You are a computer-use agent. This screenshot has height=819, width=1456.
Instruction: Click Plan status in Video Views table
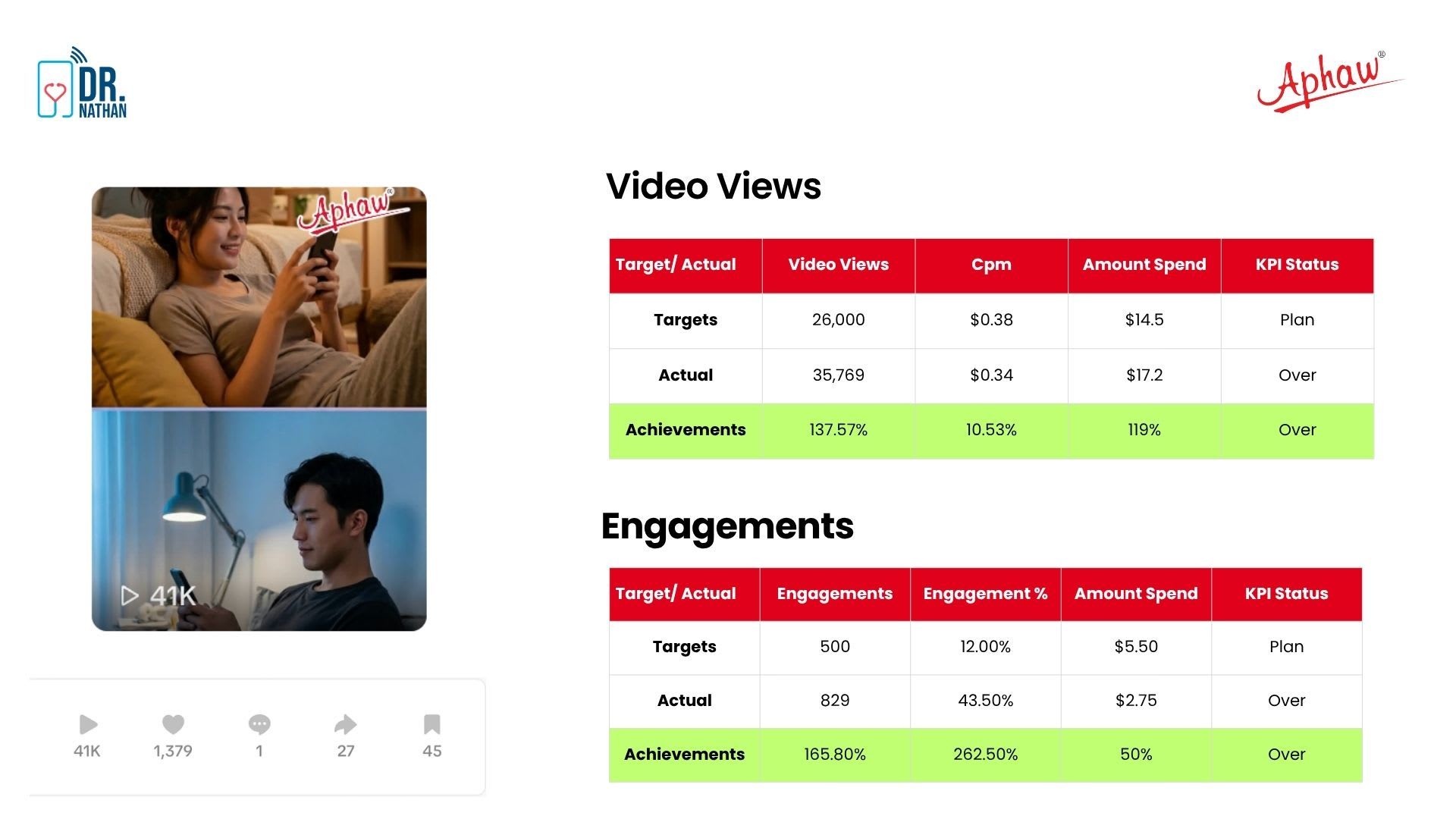(1298, 320)
